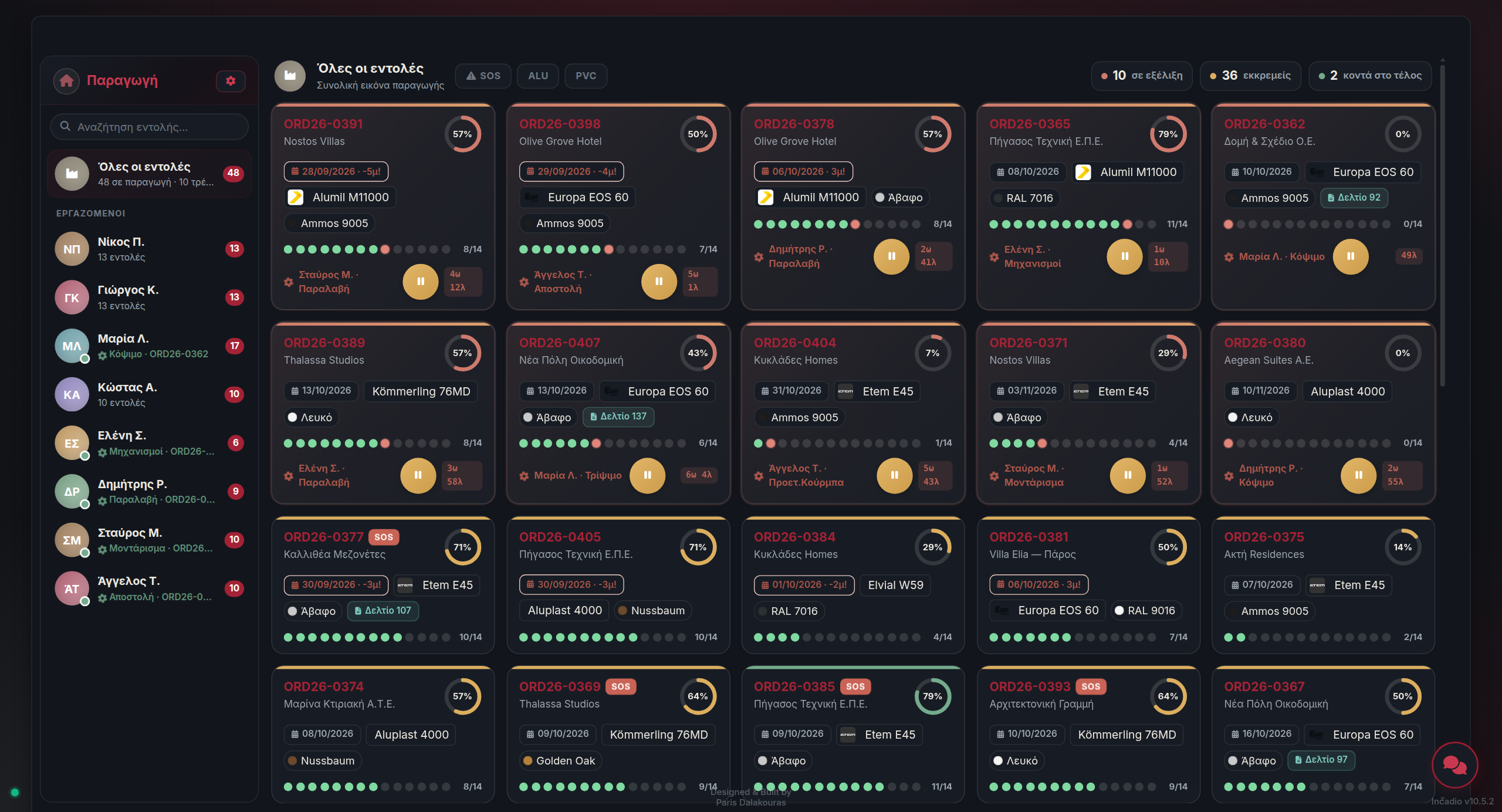Select worker Κώστας Α. in the sidebar
The height and width of the screenshot is (812, 1502).
pyautogui.click(x=150, y=394)
